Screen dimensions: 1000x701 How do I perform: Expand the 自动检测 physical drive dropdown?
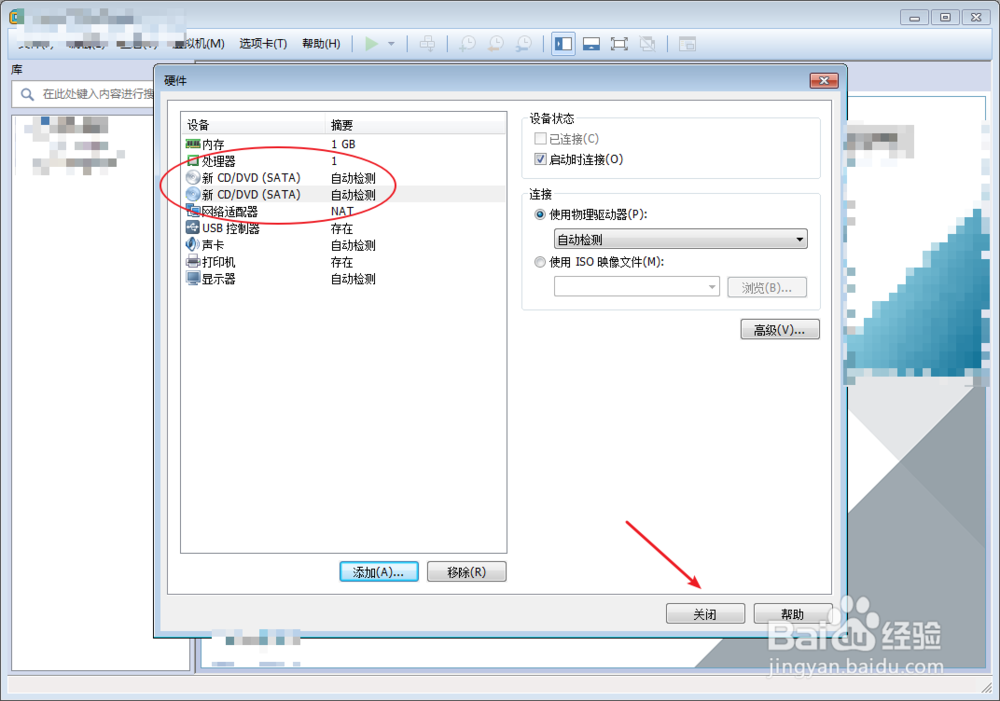[x=680, y=239]
